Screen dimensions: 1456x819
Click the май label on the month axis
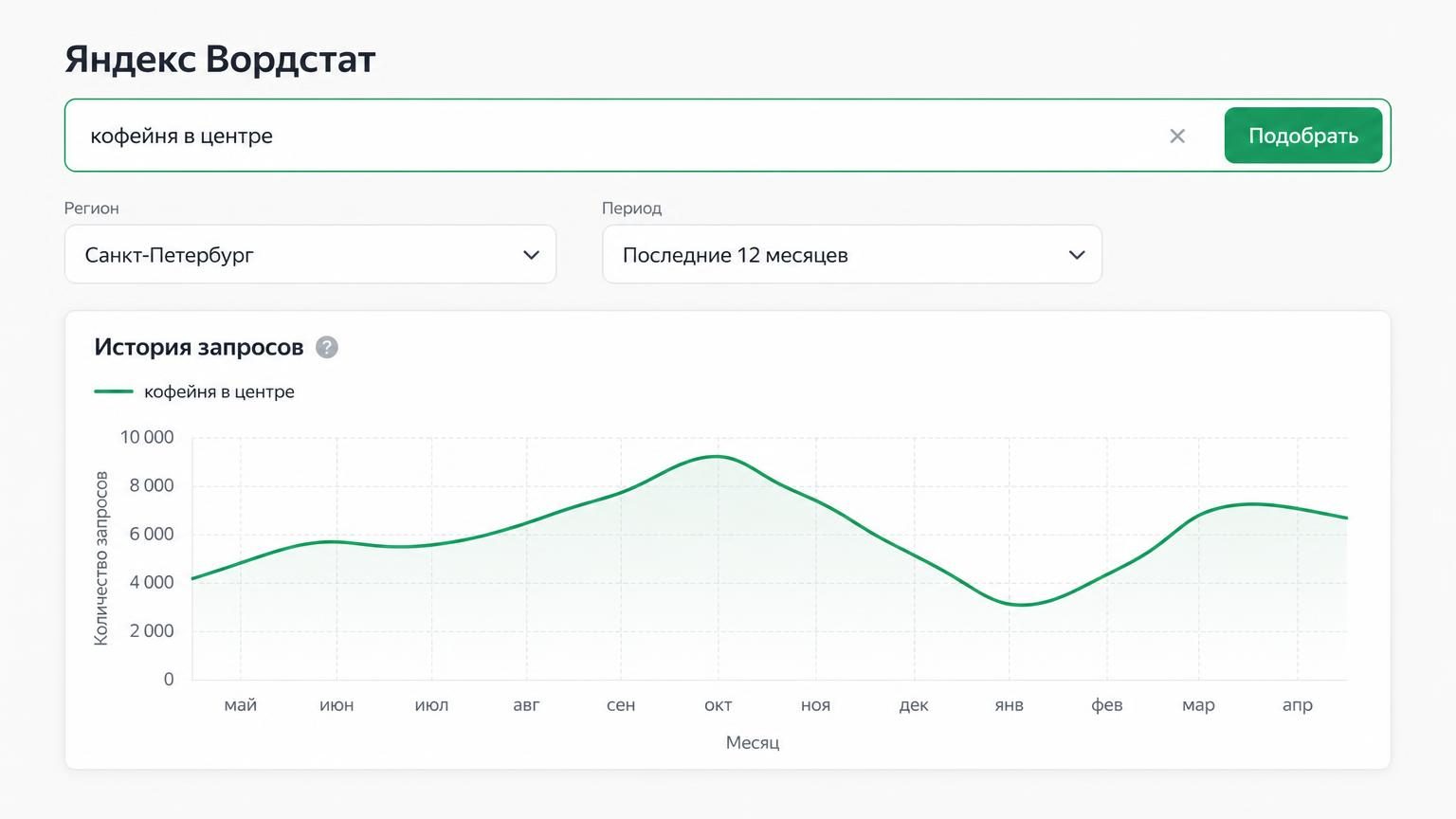coord(241,705)
